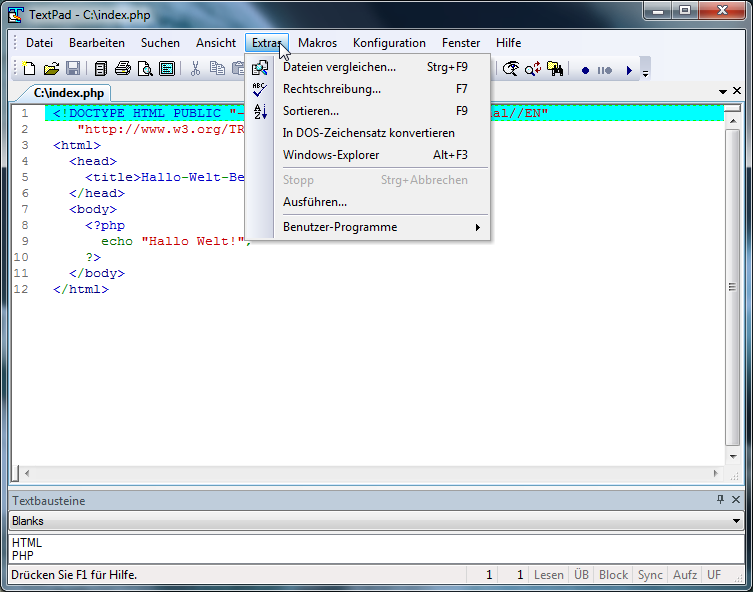Click the vertical scrollbar down arrow
This screenshot has height=592, width=753.
(733, 457)
